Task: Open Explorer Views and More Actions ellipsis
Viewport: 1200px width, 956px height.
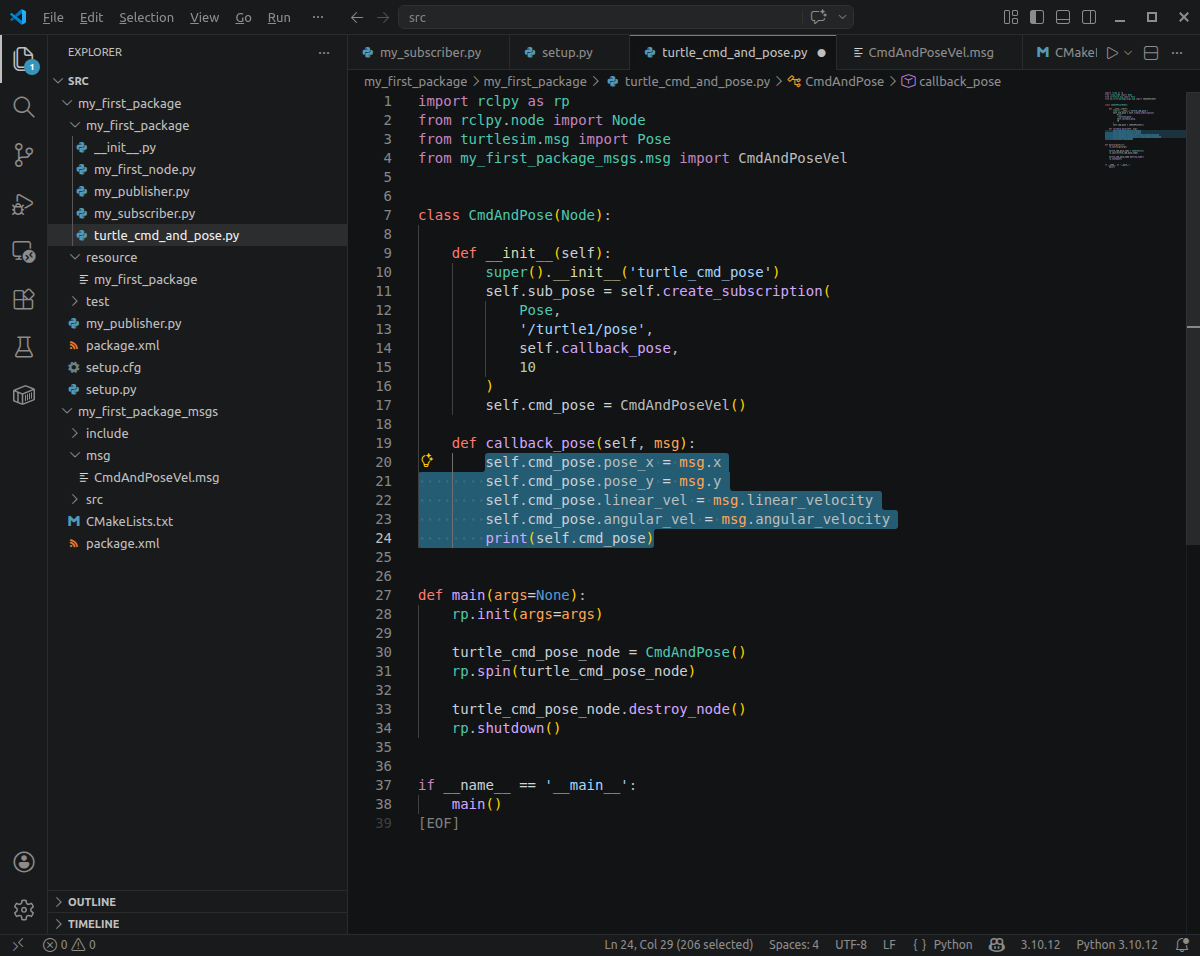Action: (x=323, y=52)
